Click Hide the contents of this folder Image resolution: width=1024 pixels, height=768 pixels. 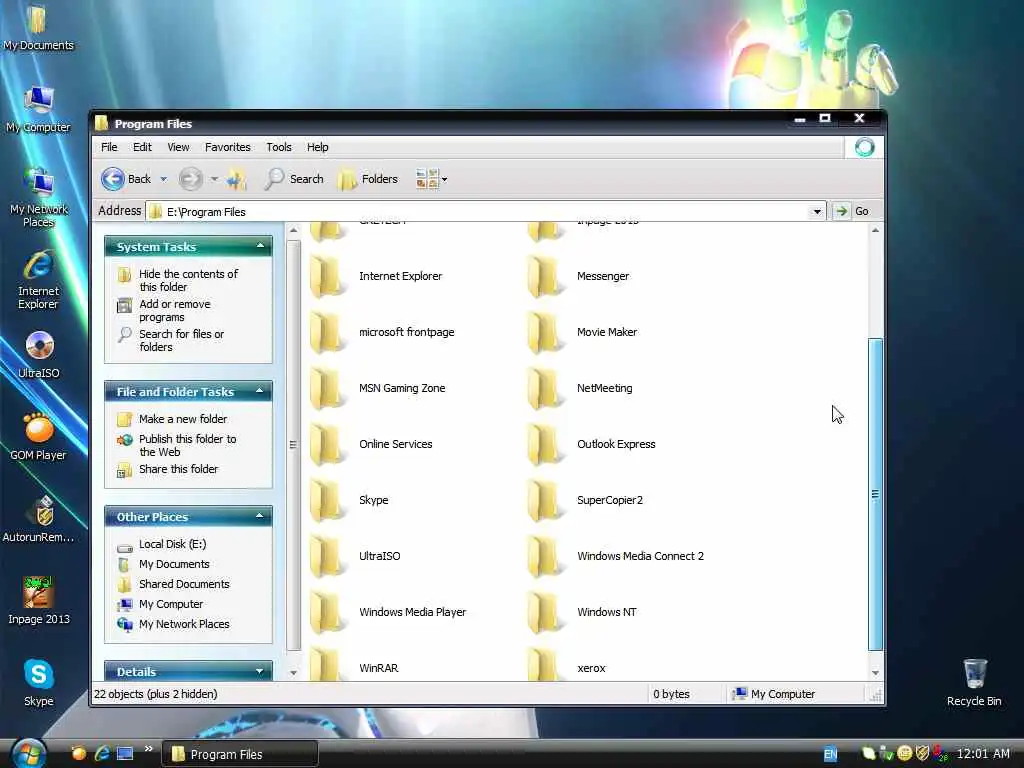tap(188, 280)
